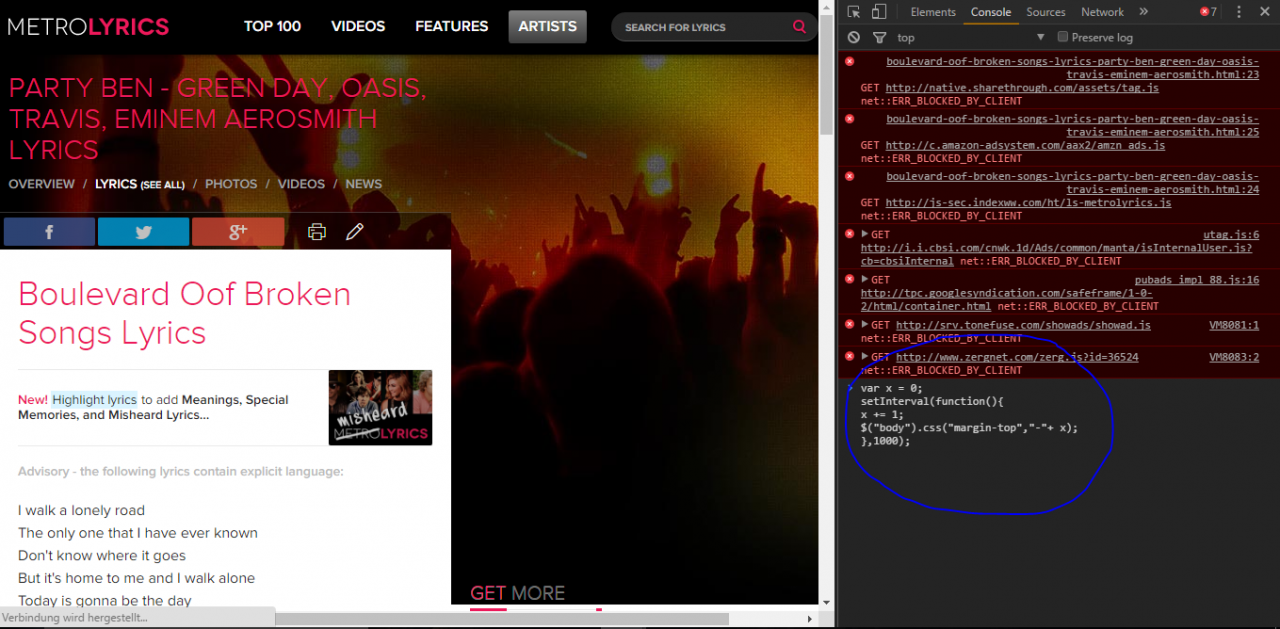
Task: Enable the Preserve log checkbox
Action: pyautogui.click(x=1063, y=37)
